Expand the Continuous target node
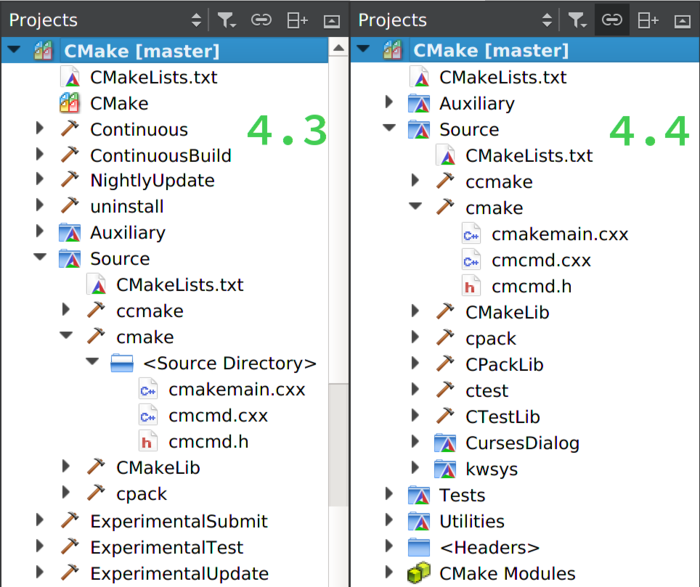This screenshot has width=700, height=587. [x=40, y=129]
